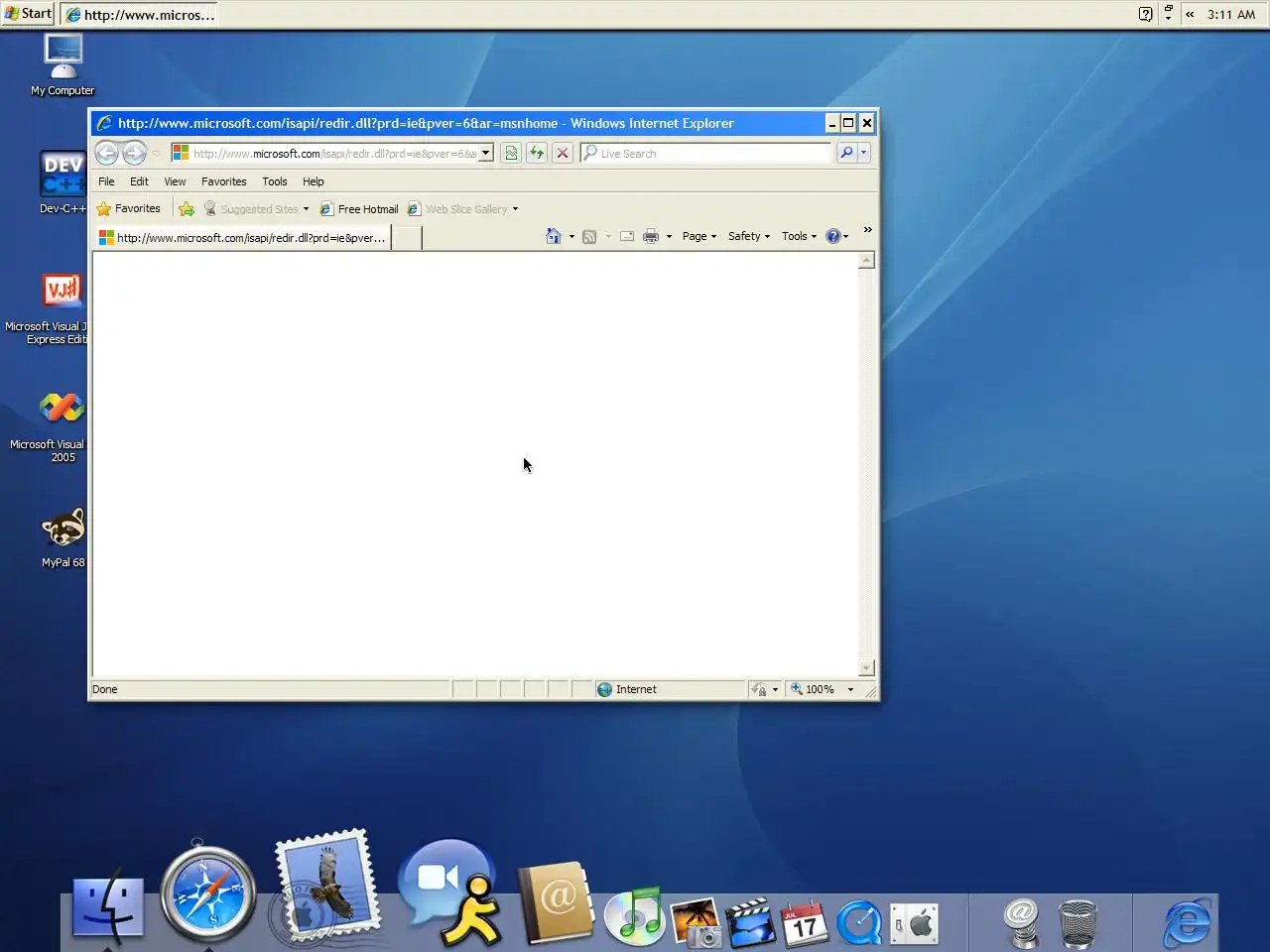1270x952 pixels.
Task: Expand the zoom level dropdown arrow
Action: coord(850,689)
